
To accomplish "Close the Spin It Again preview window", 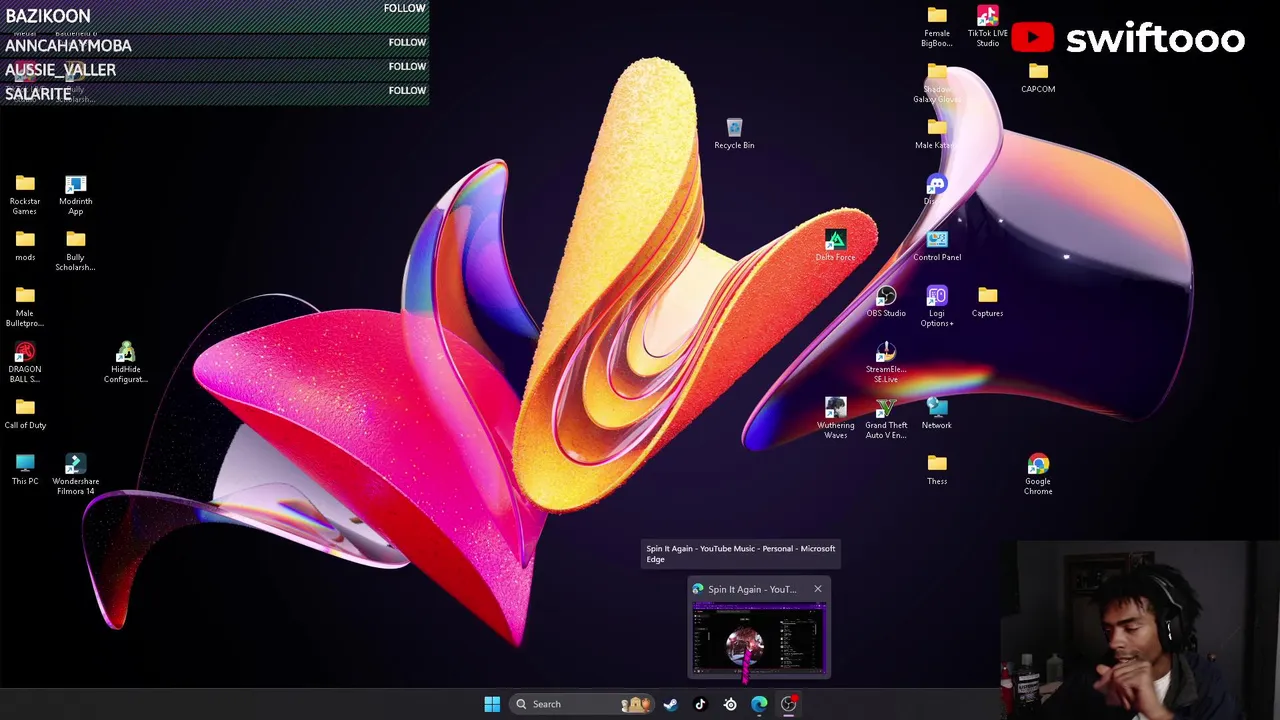I will (x=818, y=589).
